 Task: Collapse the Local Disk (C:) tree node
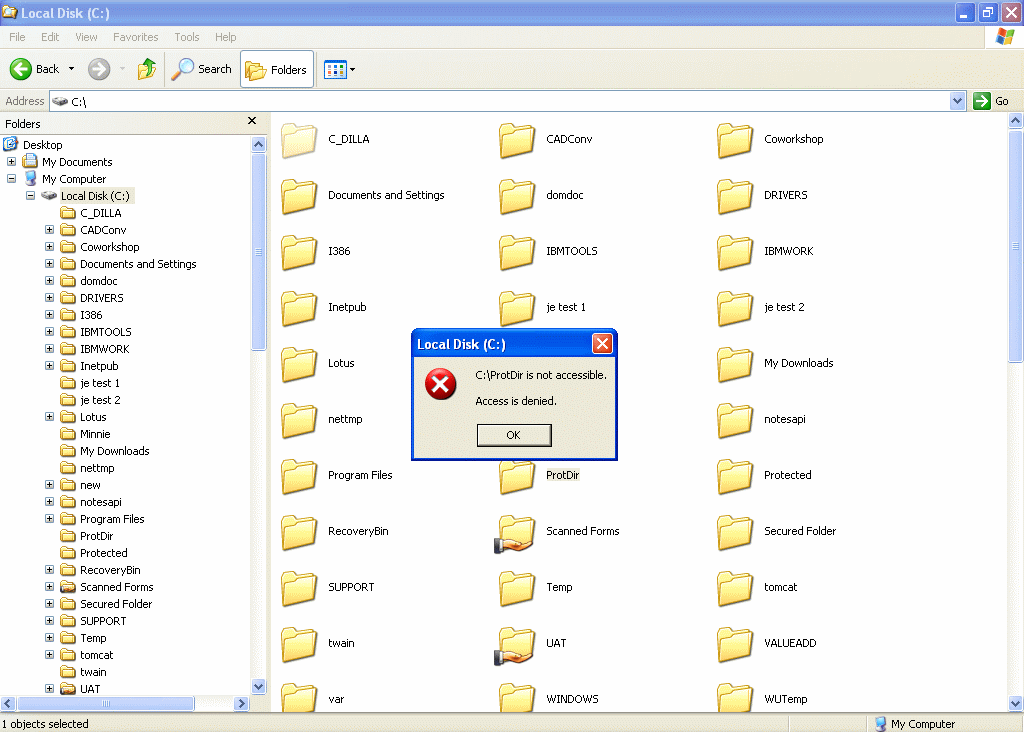31,196
